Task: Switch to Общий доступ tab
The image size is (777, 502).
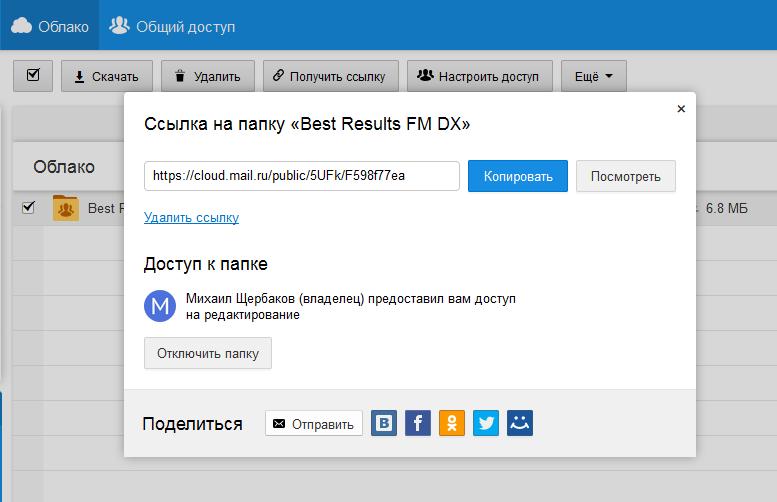Action: coord(173,26)
